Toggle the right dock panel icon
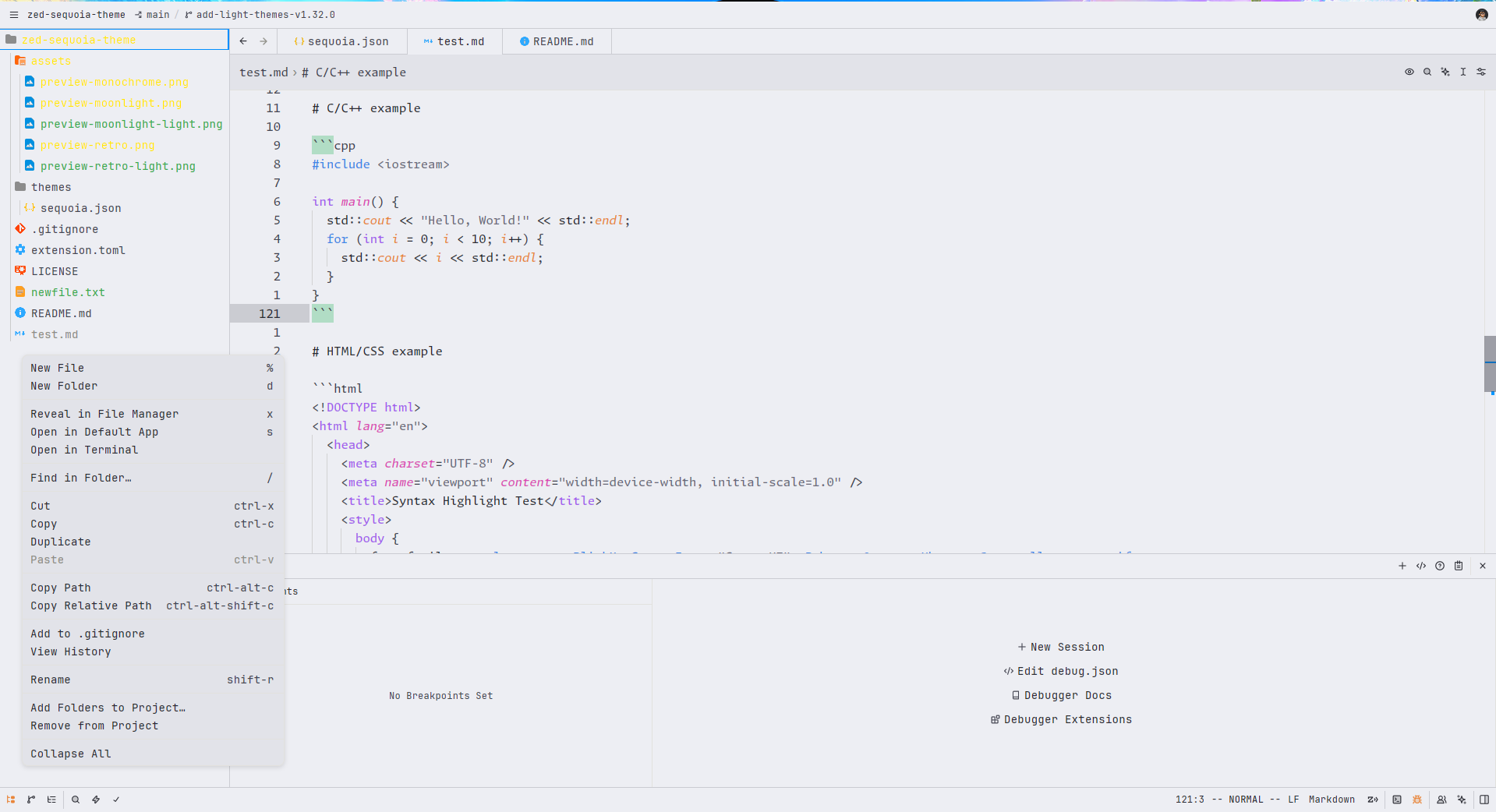This screenshot has width=1496, height=812. pos(1484,800)
